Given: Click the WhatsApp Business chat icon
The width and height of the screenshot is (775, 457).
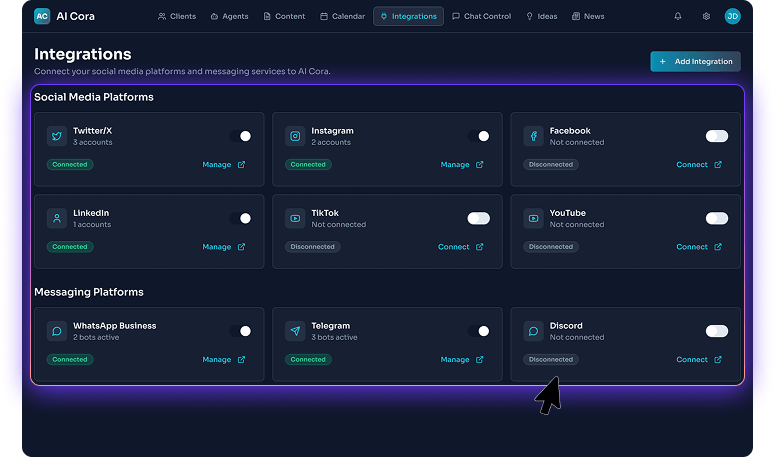Looking at the screenshot, I should [57, 331].
